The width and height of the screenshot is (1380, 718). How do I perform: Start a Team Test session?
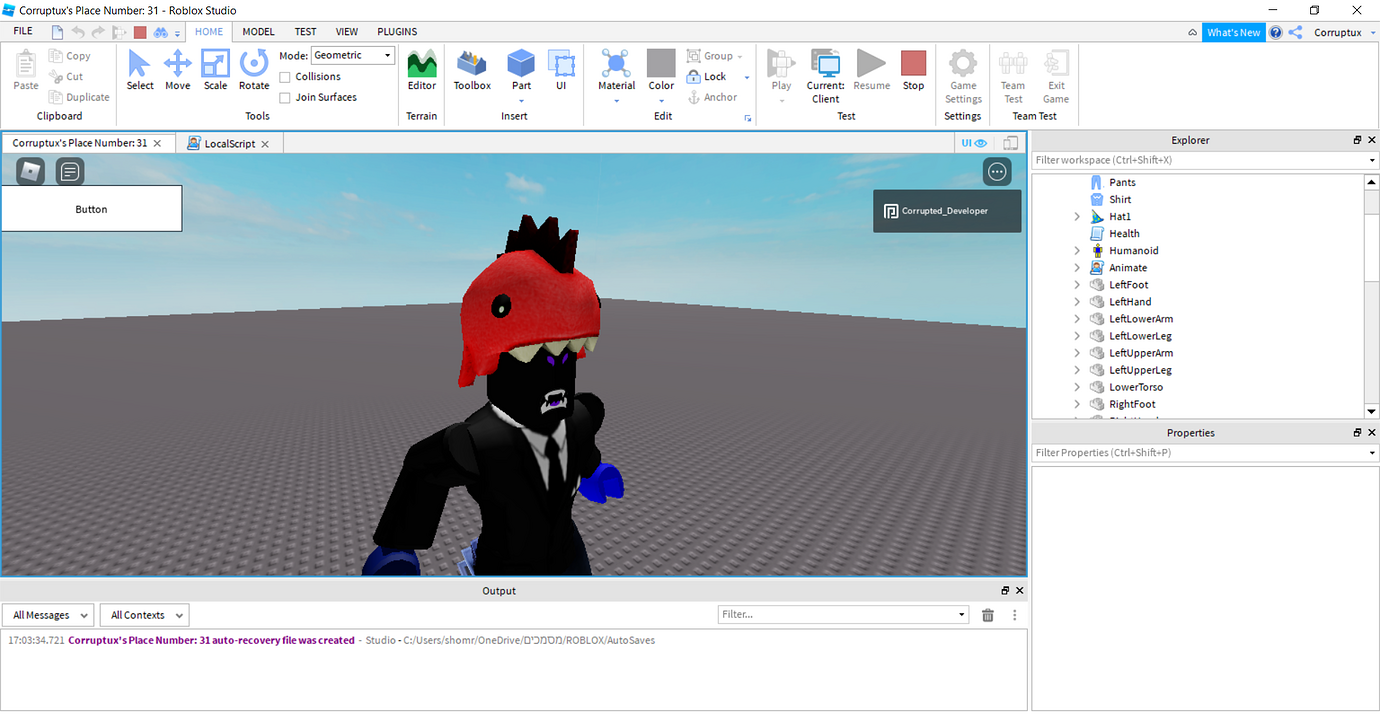(x=1012, y=74)
